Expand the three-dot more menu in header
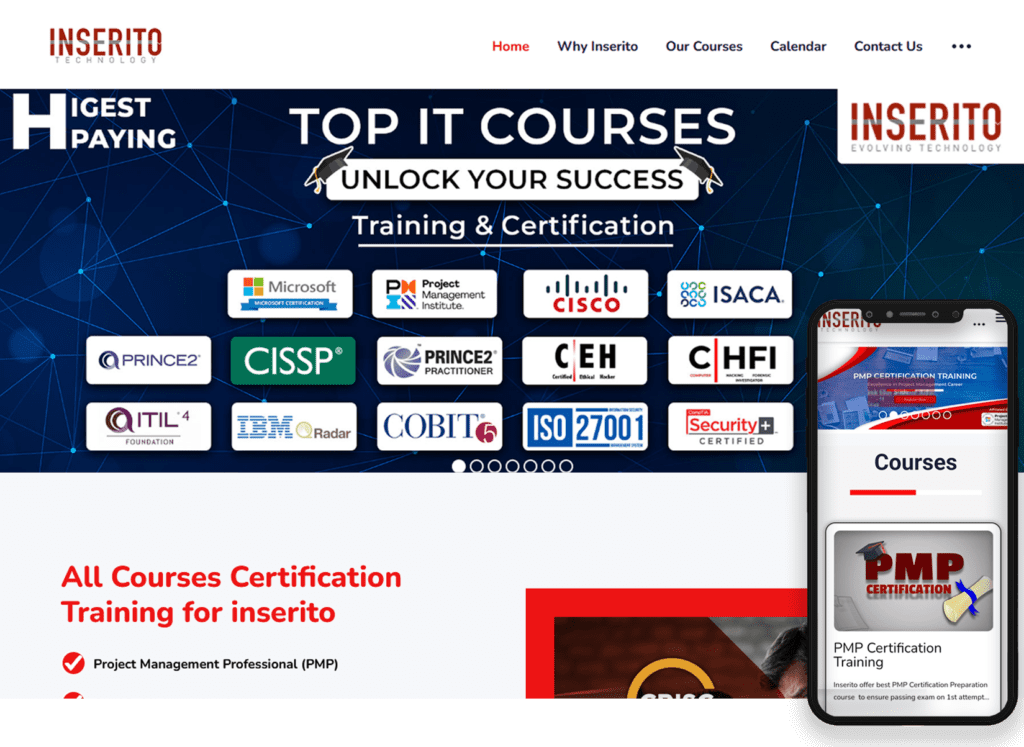Image resolution: width=1024 pixels, height=747 pixels. pos(961,46)
